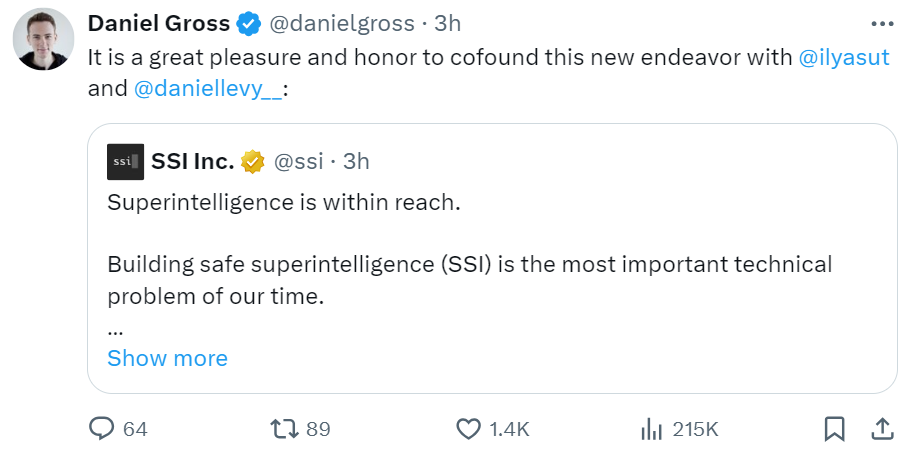The image size is (916, 454).
Task: Click SSI Inc. gold verified badge
Action: [253, 162]
